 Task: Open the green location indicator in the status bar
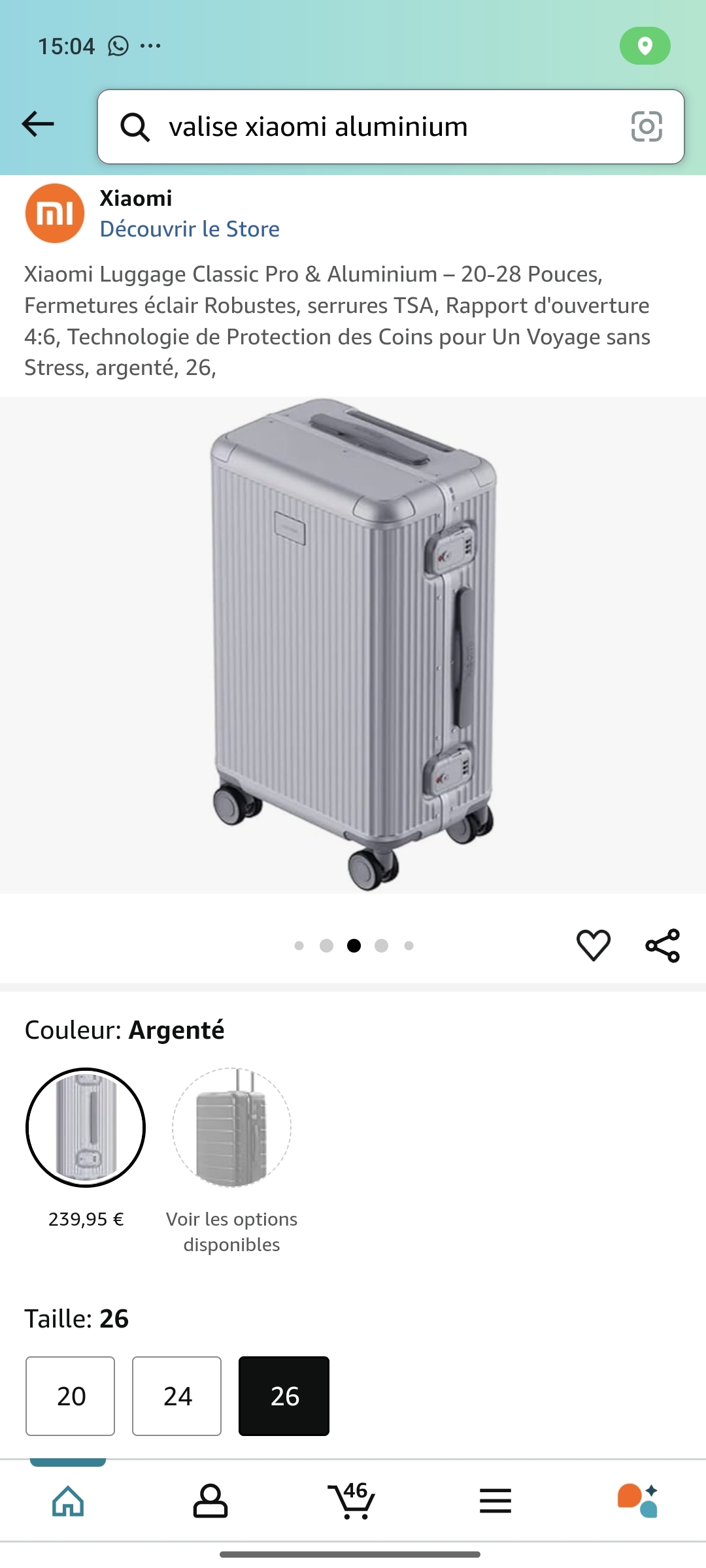point(645,46)
